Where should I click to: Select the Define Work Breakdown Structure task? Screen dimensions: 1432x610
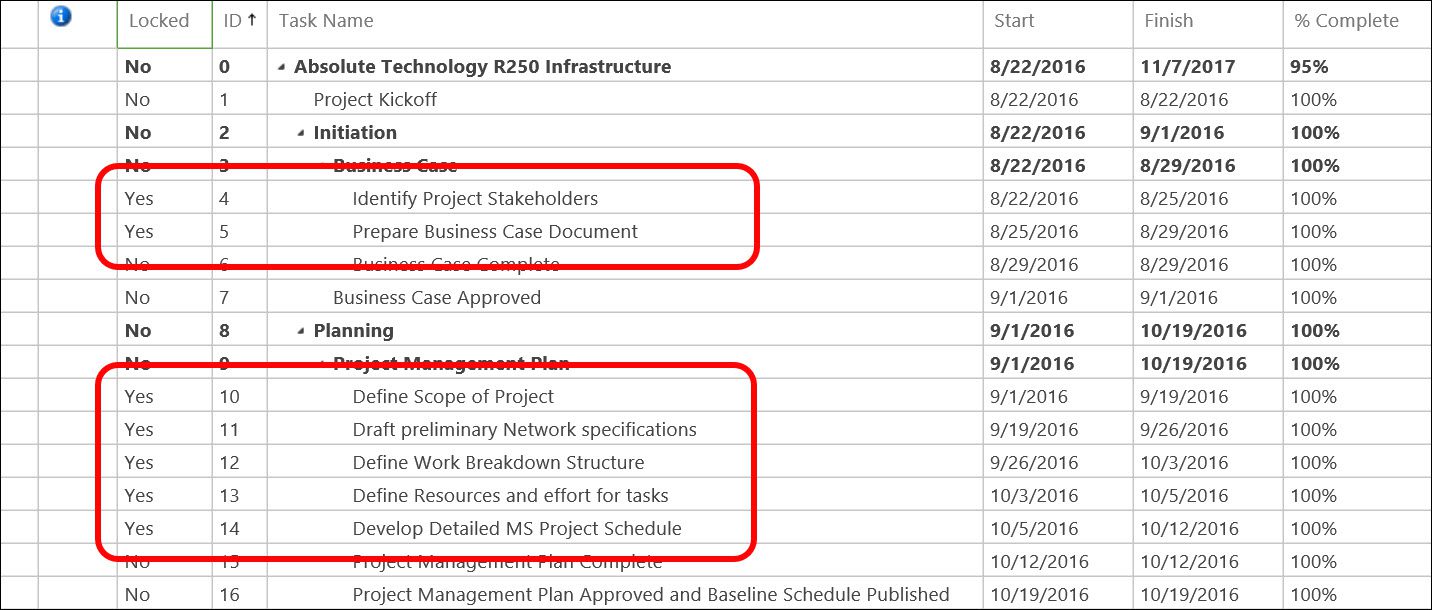[x=498, y=463]
